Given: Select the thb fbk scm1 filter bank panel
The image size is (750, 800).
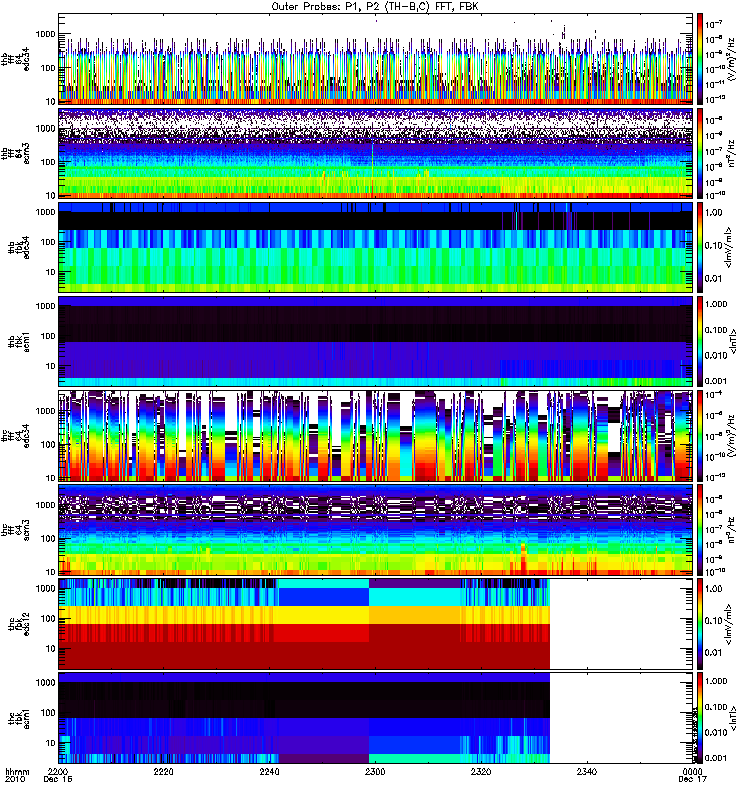Looking at the screenshot, I should point(376,341).
